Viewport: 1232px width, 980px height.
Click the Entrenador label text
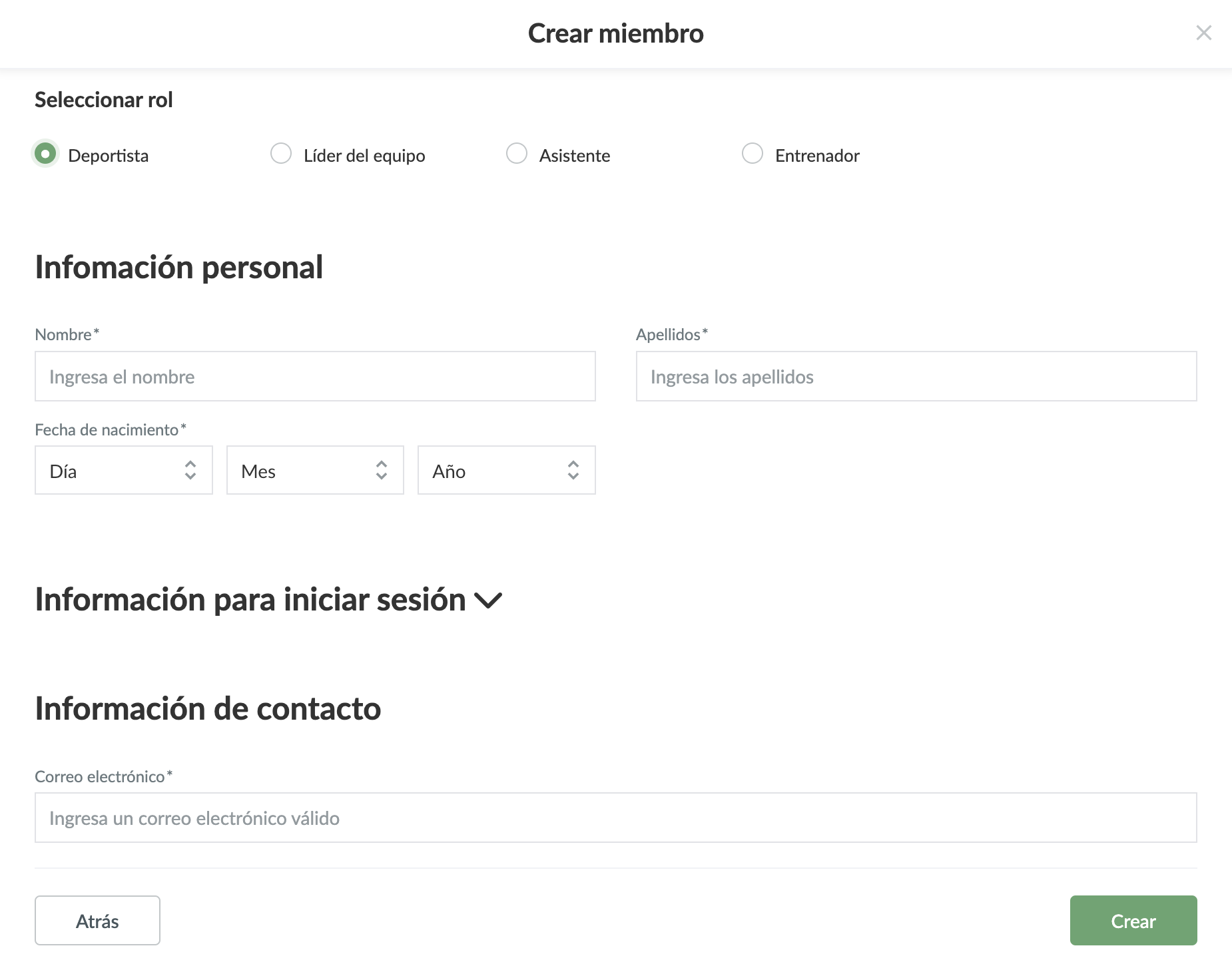pyautogui.click(x=817, y=156)
